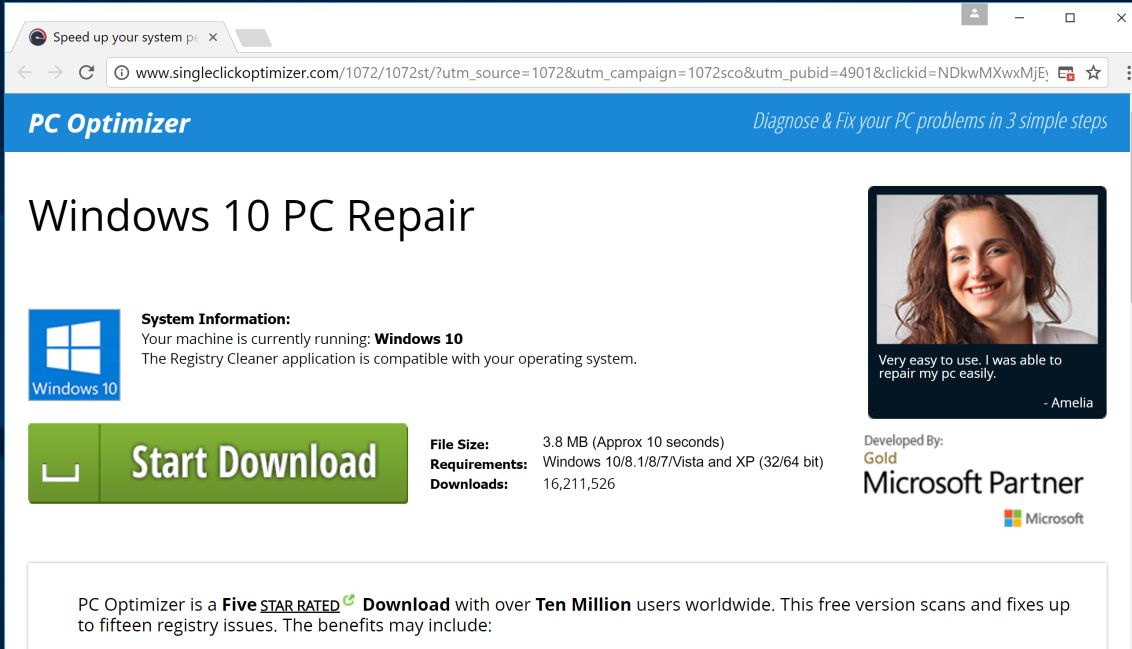
Task: Click the 'Diagnose & Fix your PC problems' tagline
Action: (930, 121)
